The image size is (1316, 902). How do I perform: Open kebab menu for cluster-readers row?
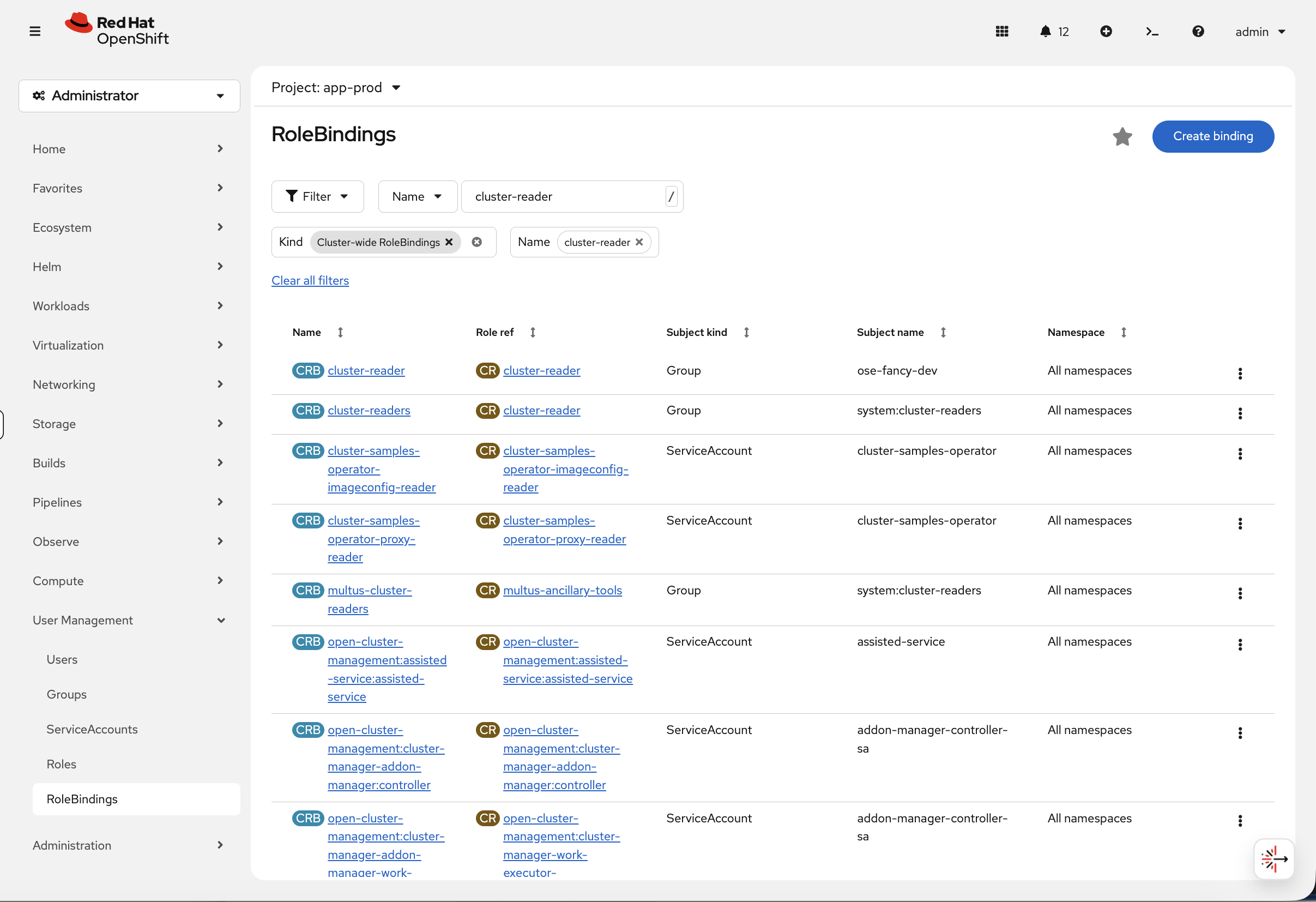point(1240,413)
